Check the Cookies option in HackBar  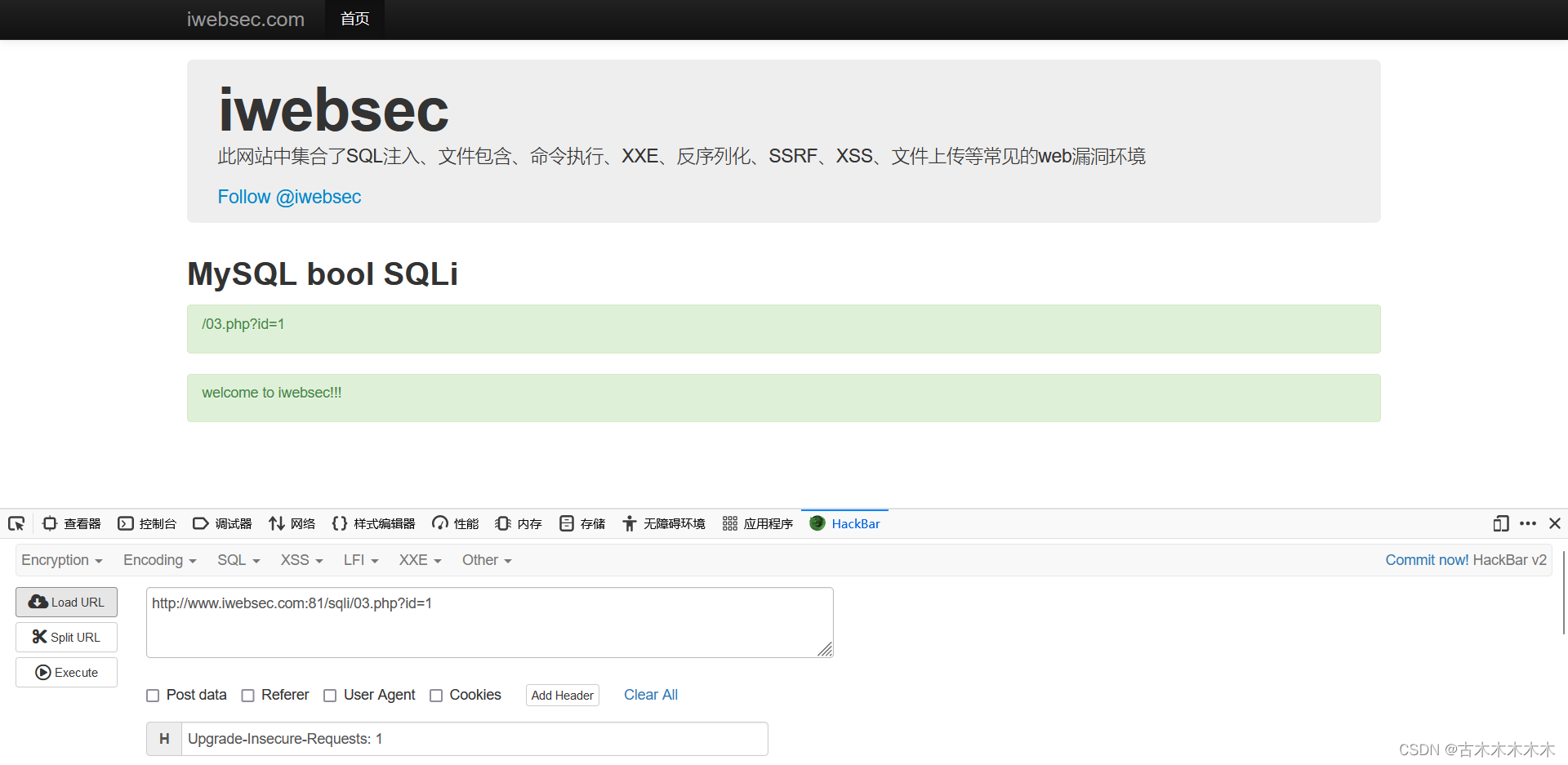coord(437,695)
